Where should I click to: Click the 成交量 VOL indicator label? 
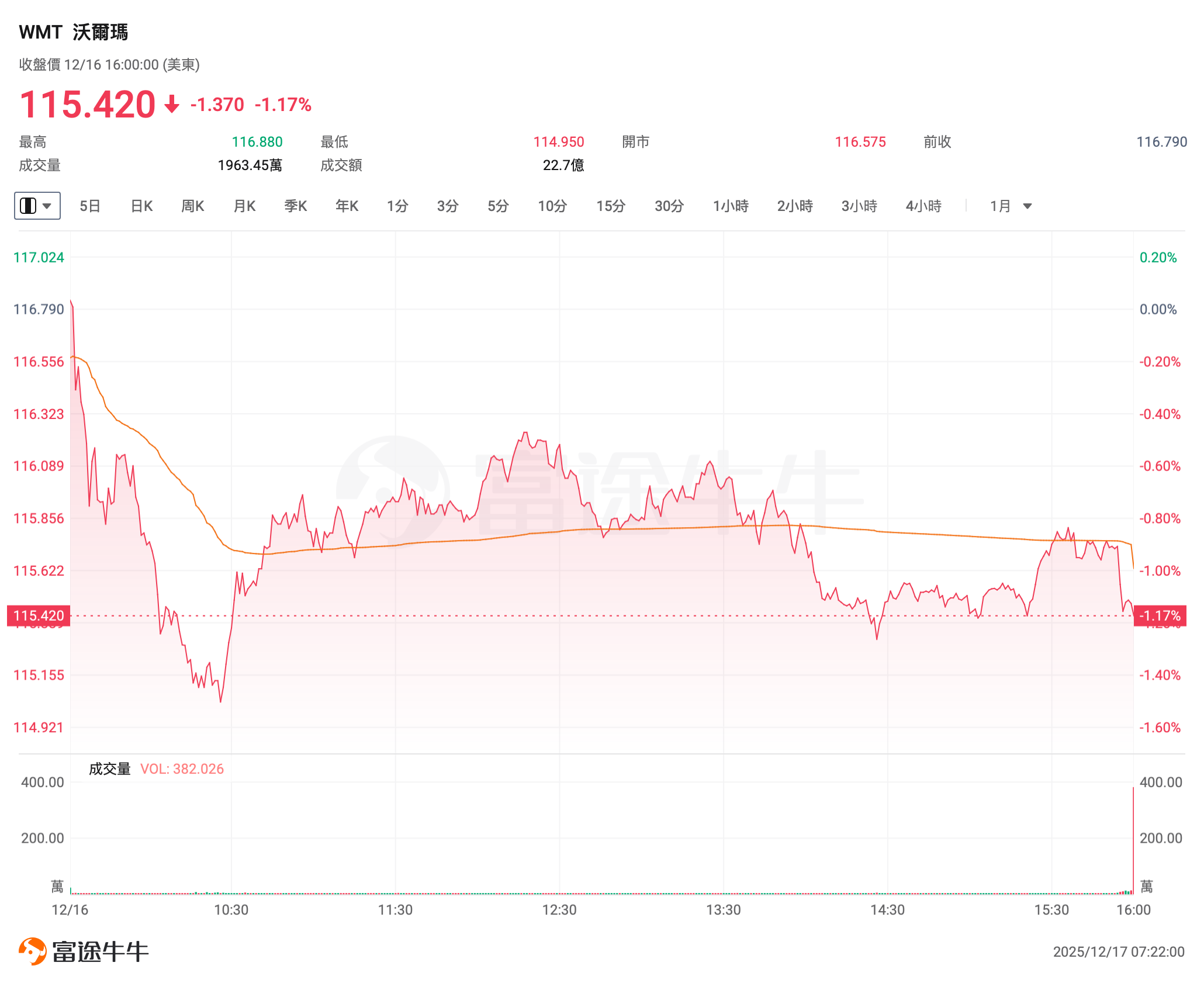pyautogui.click(x=156, y=769)
